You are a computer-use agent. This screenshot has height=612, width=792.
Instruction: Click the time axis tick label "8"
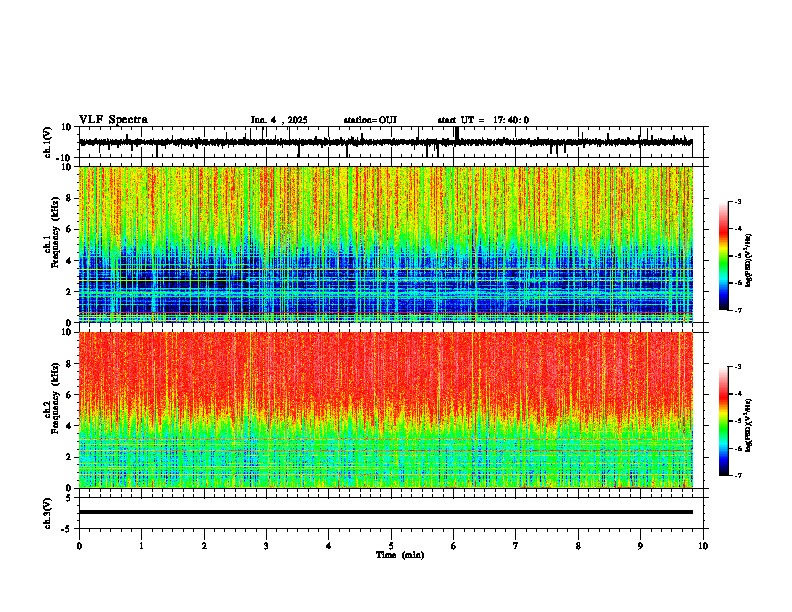pyautogui.click(x=578, y=546)
